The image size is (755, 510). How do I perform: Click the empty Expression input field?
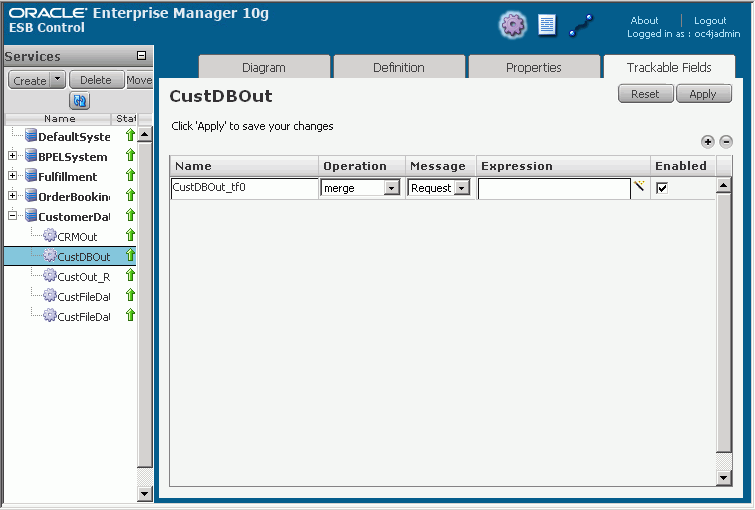(554, 188)
